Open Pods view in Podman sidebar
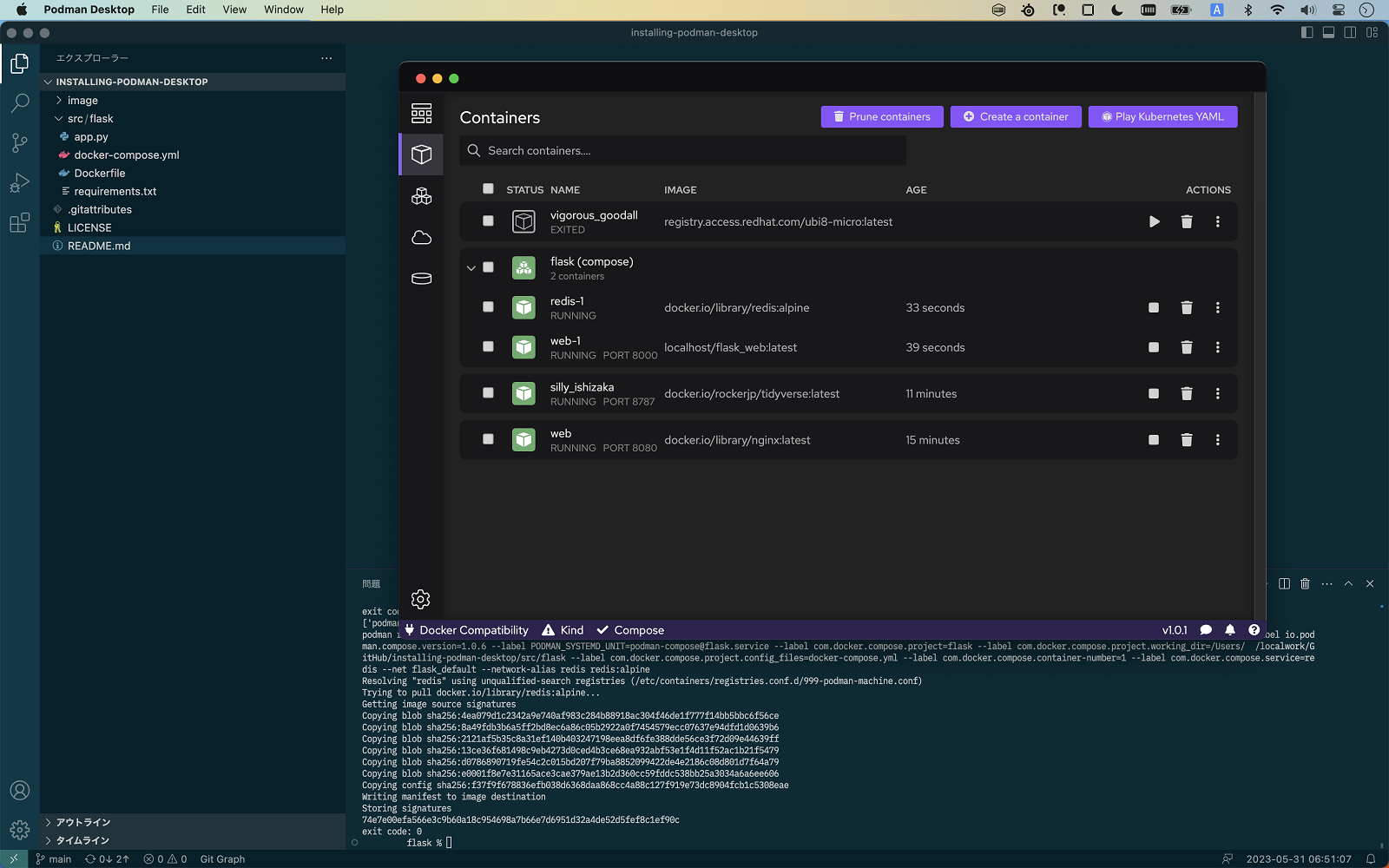1389x868 pixels. 421,196
